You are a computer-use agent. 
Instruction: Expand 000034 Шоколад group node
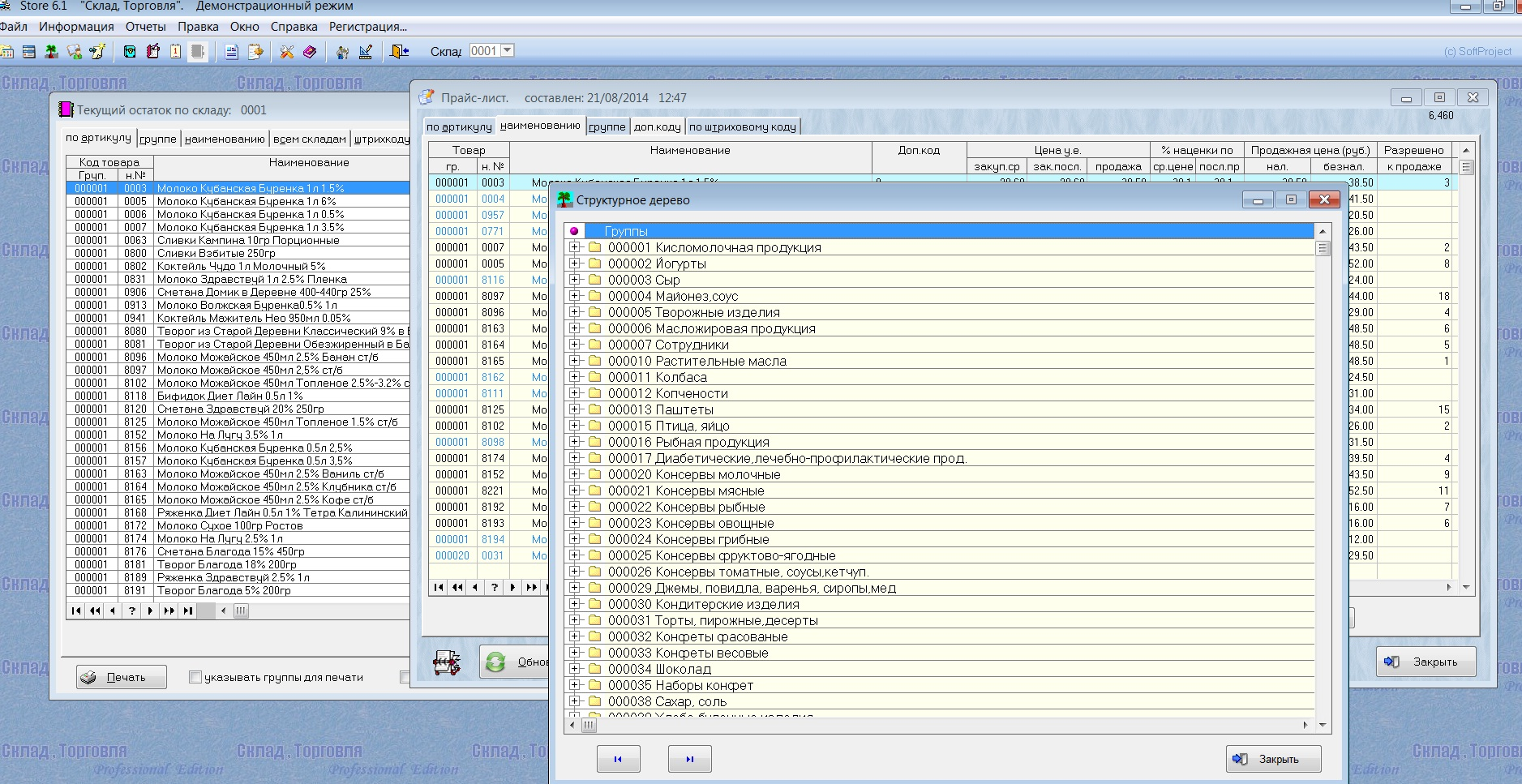(x=575, y=669)
